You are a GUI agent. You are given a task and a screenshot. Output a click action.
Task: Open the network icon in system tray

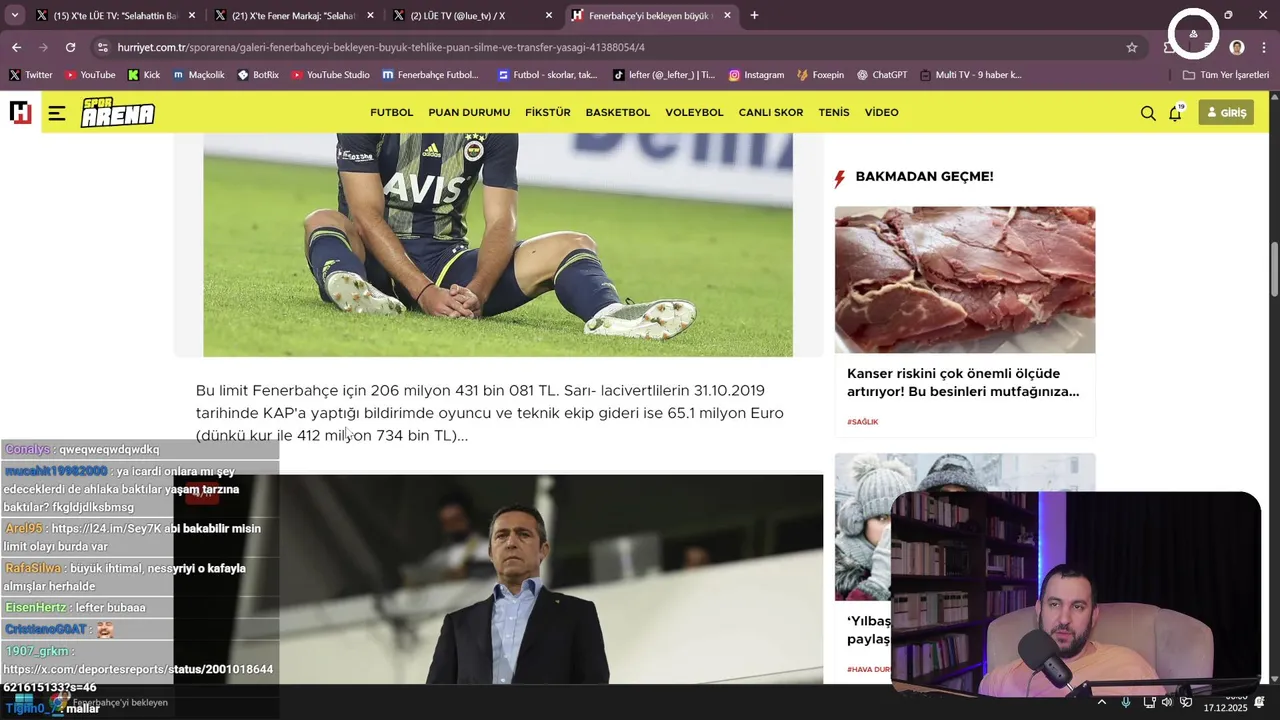[x=1149, y=702]
